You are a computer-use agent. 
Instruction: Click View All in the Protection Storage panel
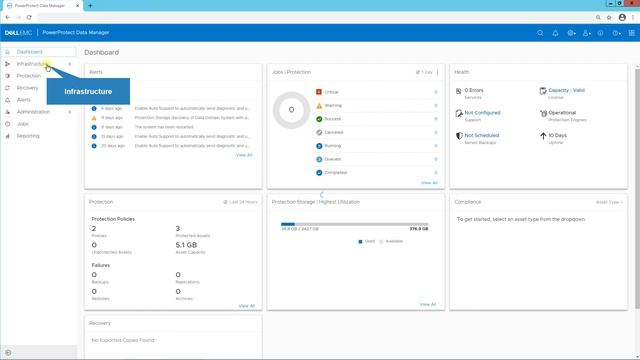[x=428, y=304]
